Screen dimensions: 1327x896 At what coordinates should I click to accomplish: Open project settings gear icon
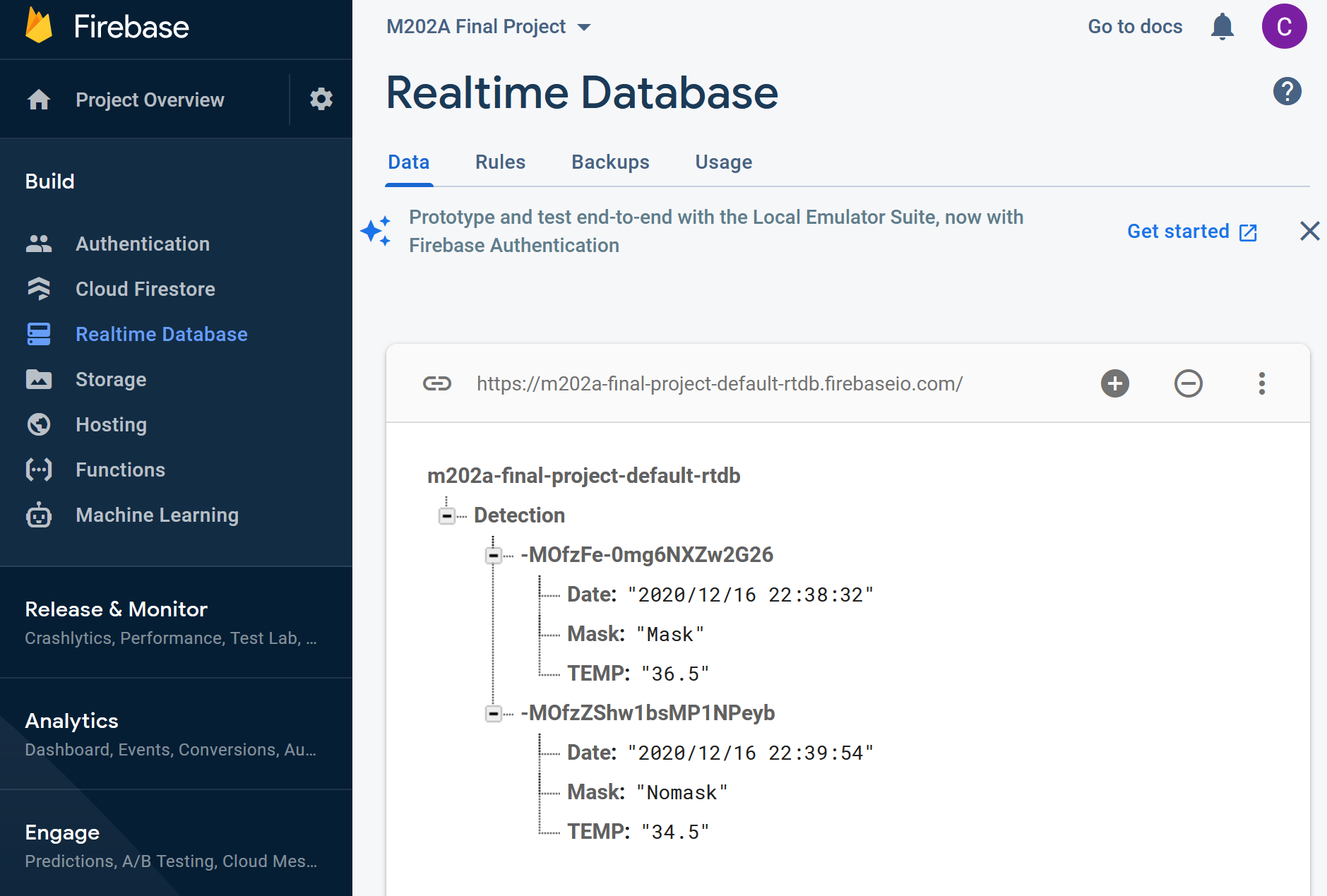pyautogui.click(x=321, y=99)
